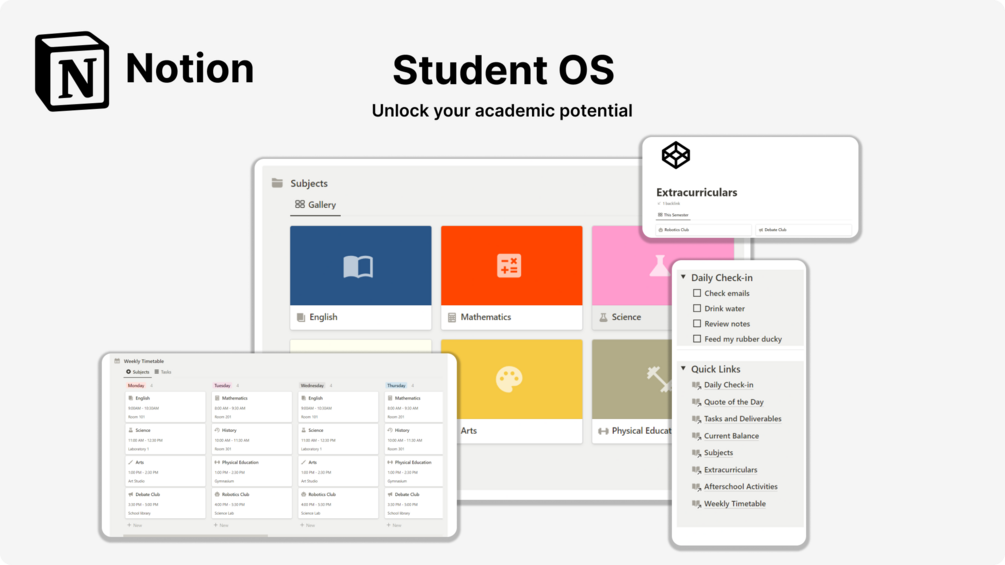Open Thursday's Debate Club timetable card
This screenshot has width=1005, height=565.
pos(414,504)
